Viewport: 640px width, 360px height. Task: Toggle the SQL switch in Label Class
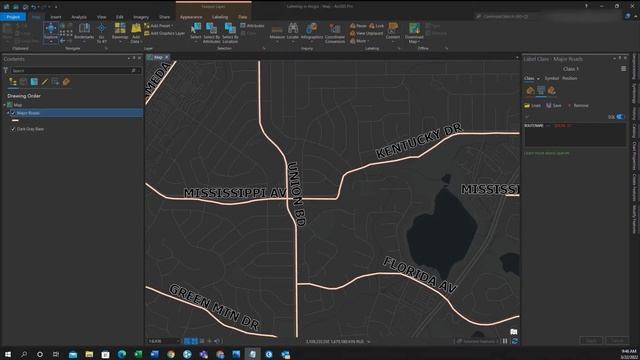(x=620, y=117)
